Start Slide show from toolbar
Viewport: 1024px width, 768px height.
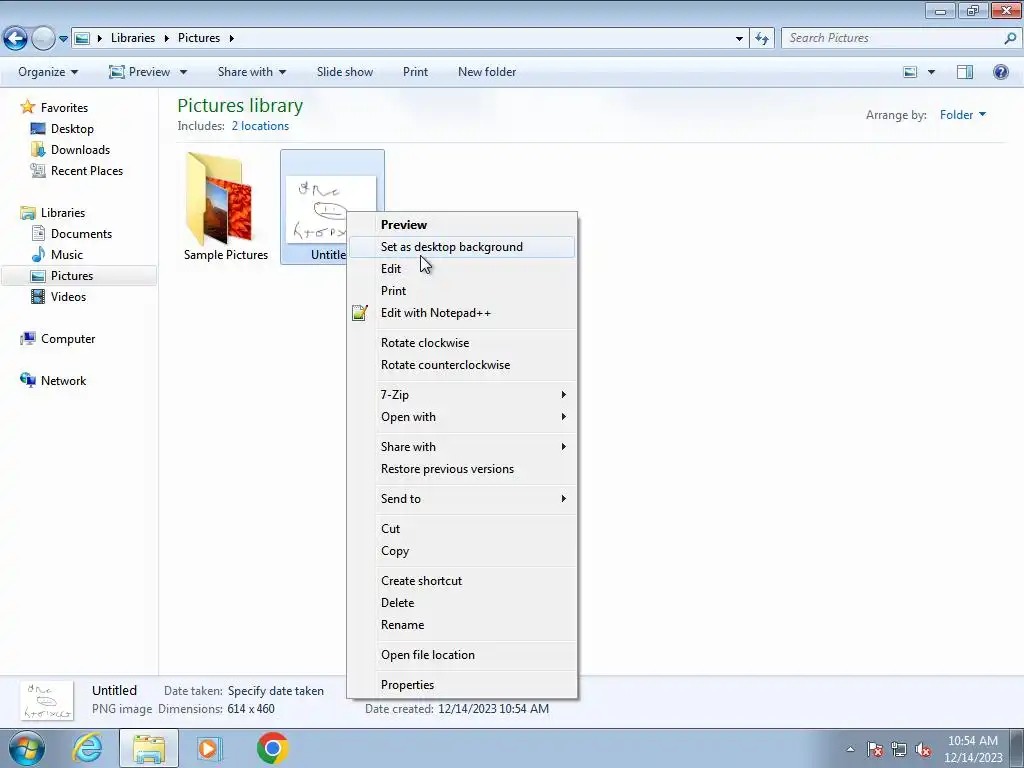pos(345,72)
